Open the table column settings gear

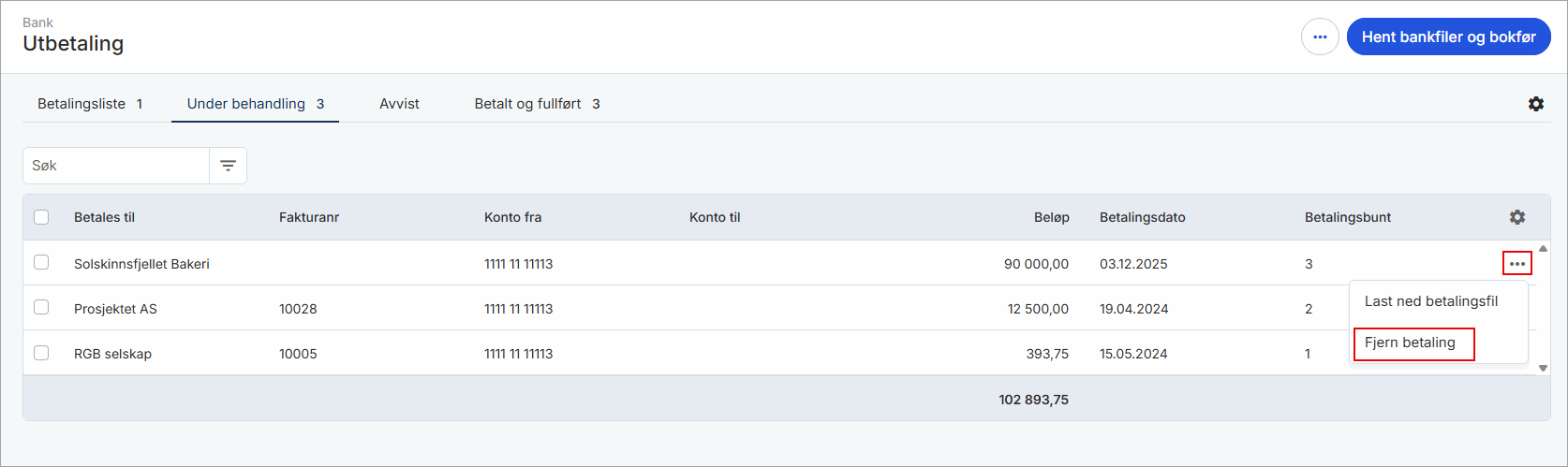click(x=1517, y=217)
